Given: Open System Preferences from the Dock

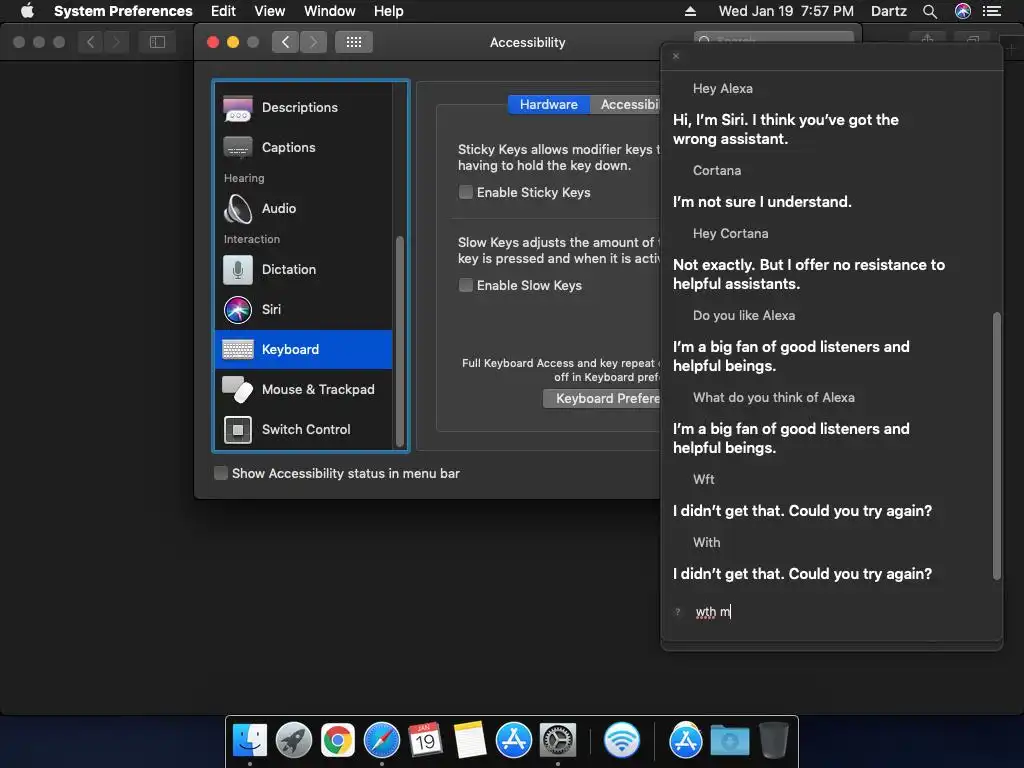Looking at the screenshot, I should (558, 740).
